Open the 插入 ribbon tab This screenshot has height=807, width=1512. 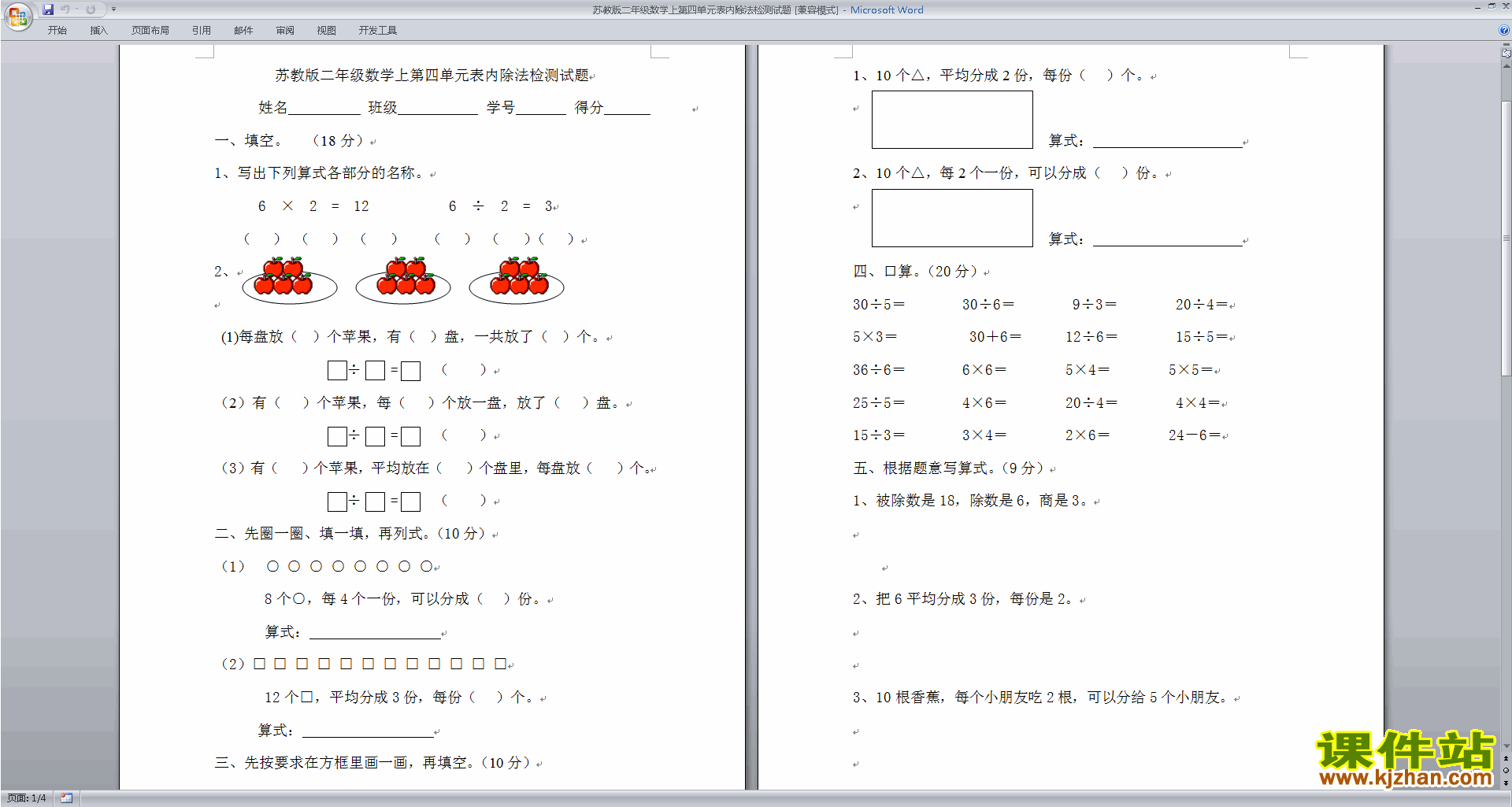98,30
